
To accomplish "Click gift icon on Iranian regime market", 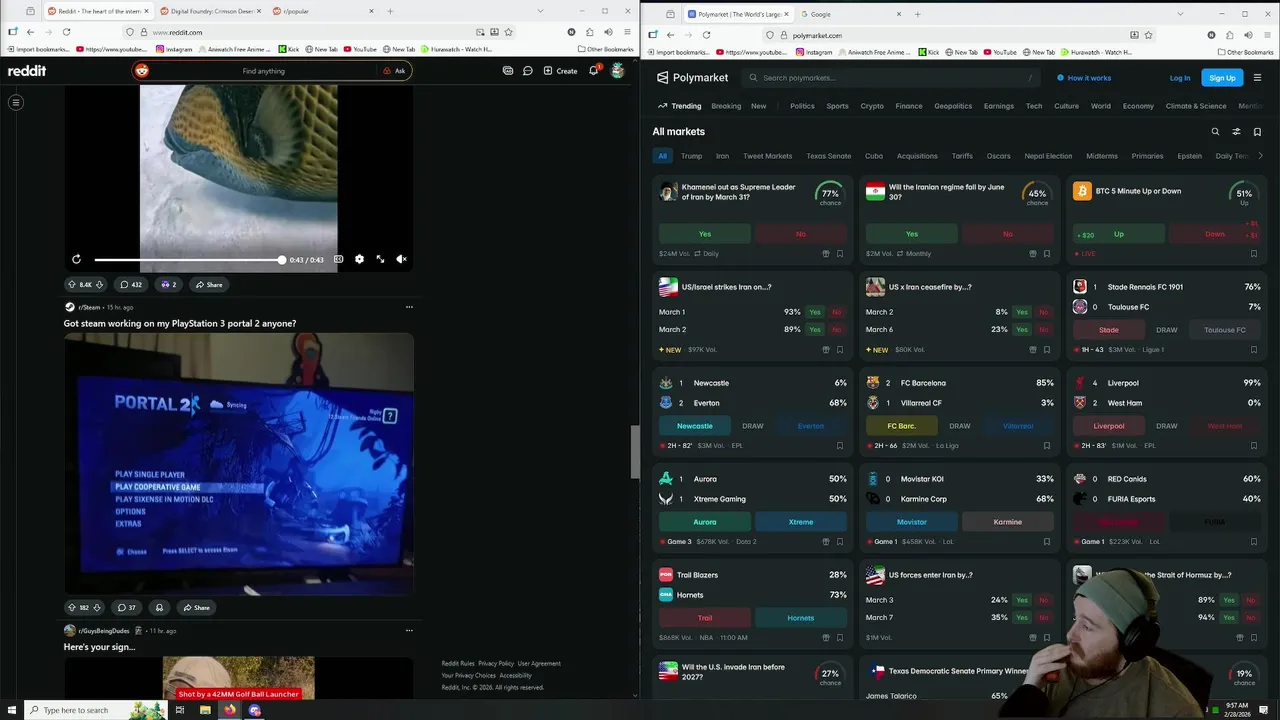I will pos(1033,254).
